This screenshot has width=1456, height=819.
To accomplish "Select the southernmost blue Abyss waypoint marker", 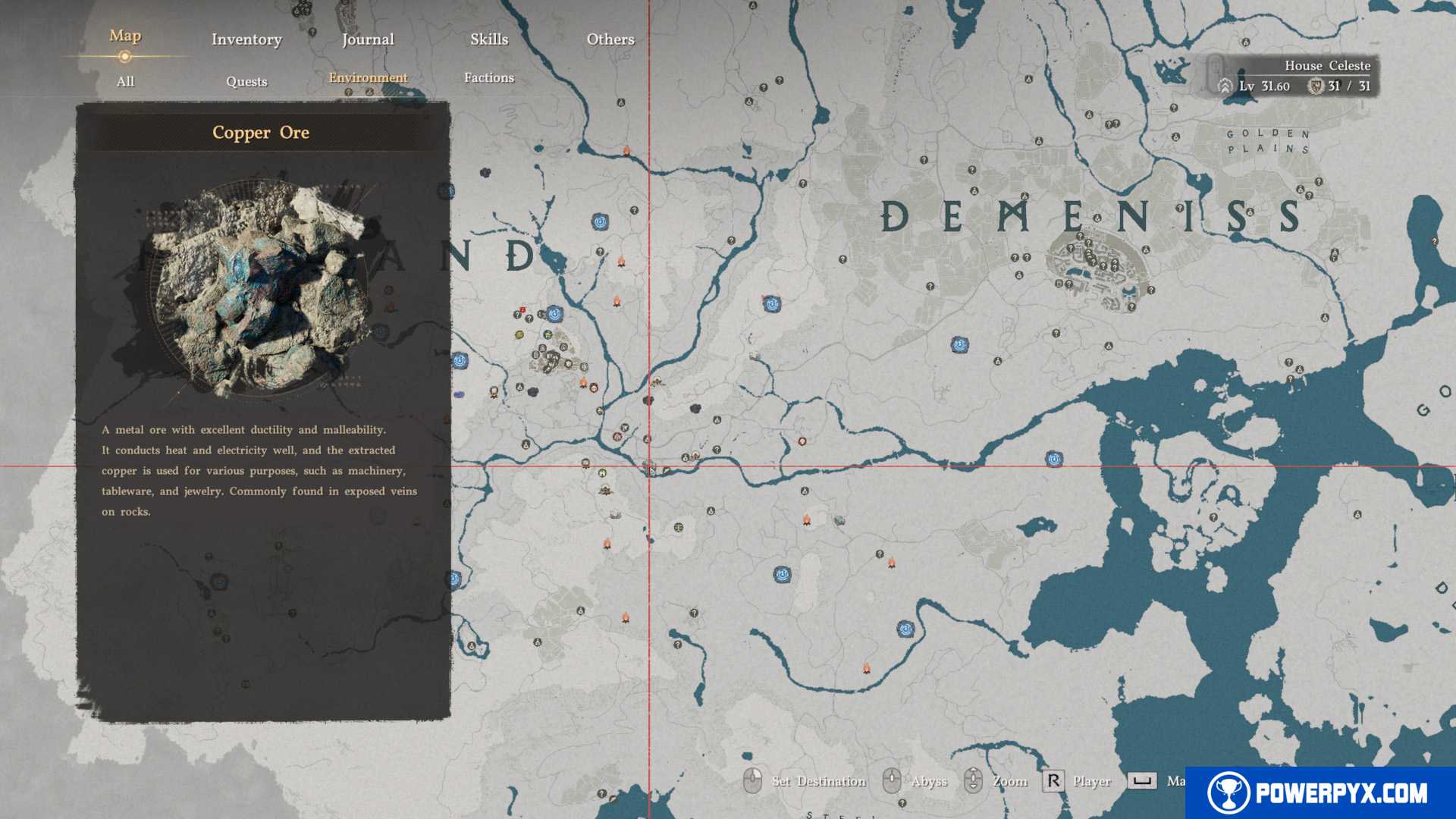I will (905, 629).
